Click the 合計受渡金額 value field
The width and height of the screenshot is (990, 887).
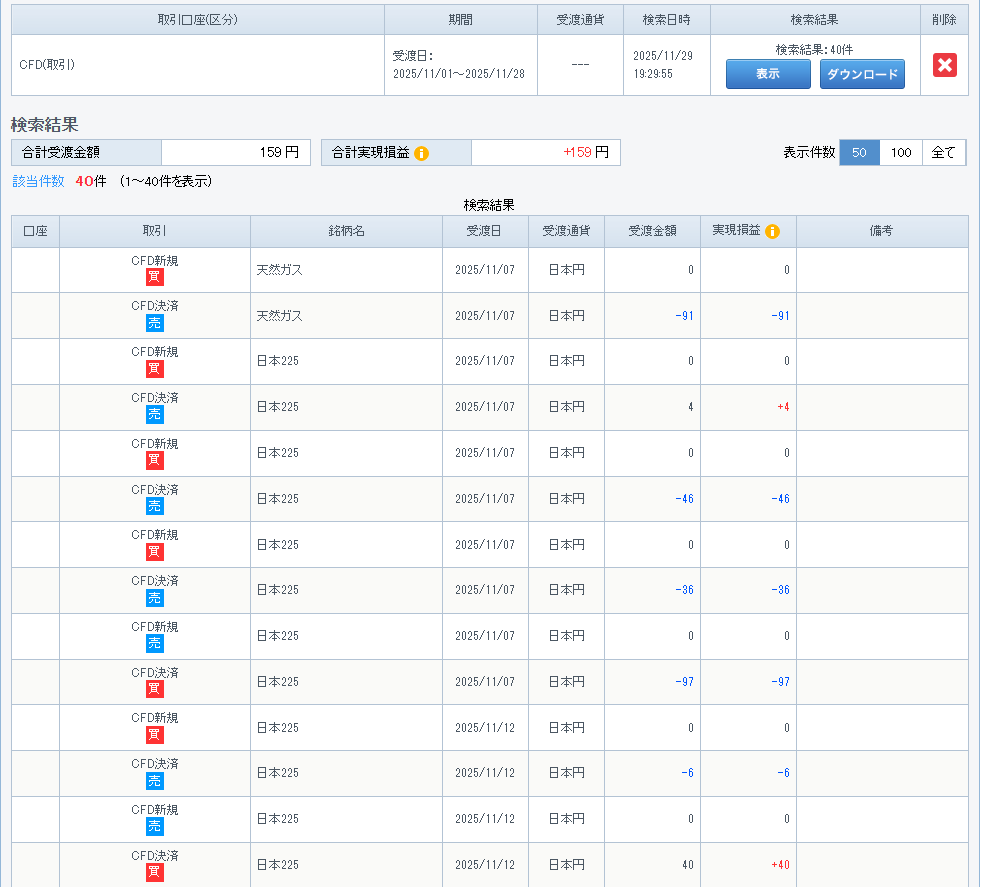pyautogui.click(x=236, y=153)
